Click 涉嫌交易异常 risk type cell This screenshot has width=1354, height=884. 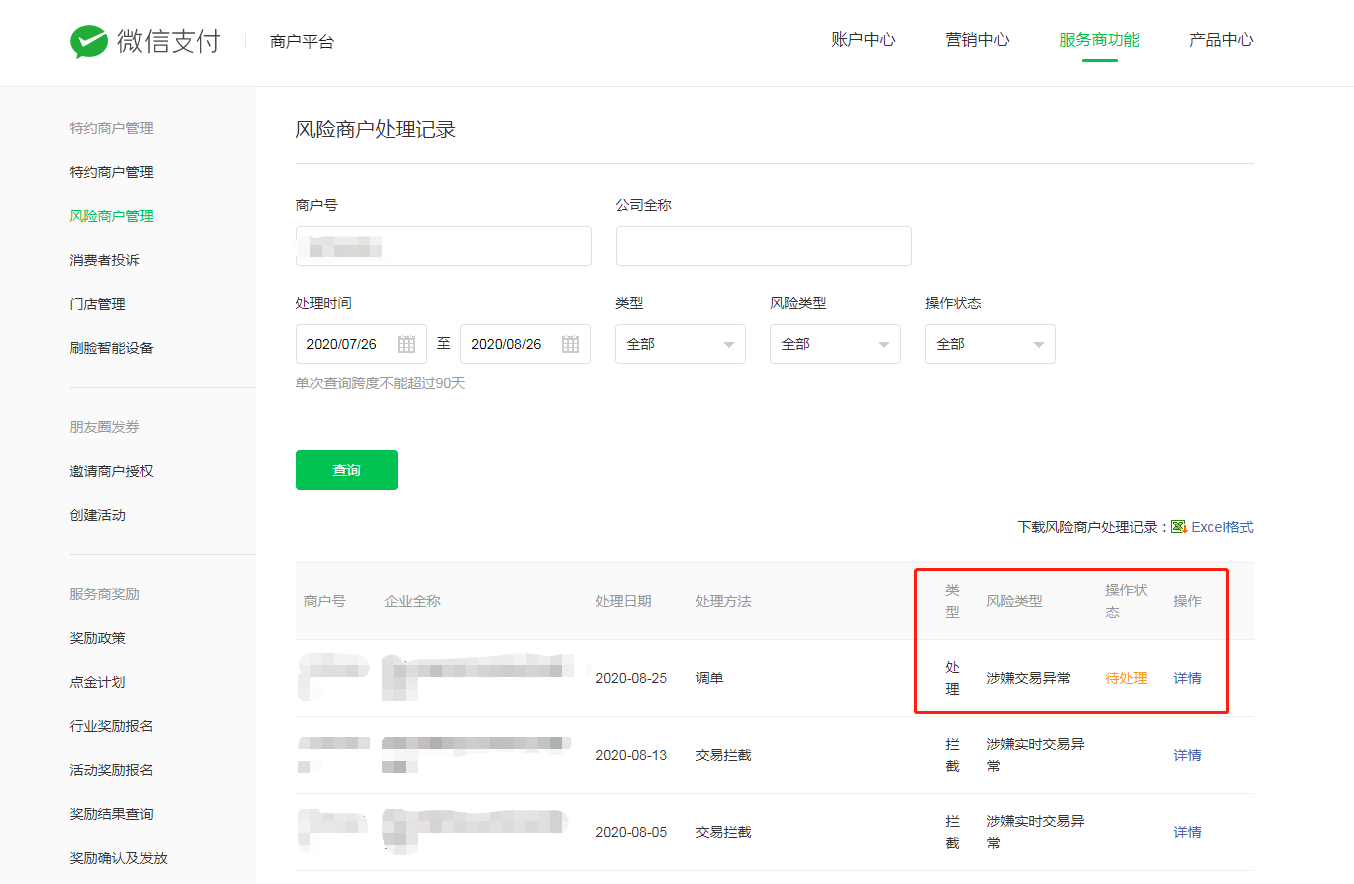(1028, 678)
